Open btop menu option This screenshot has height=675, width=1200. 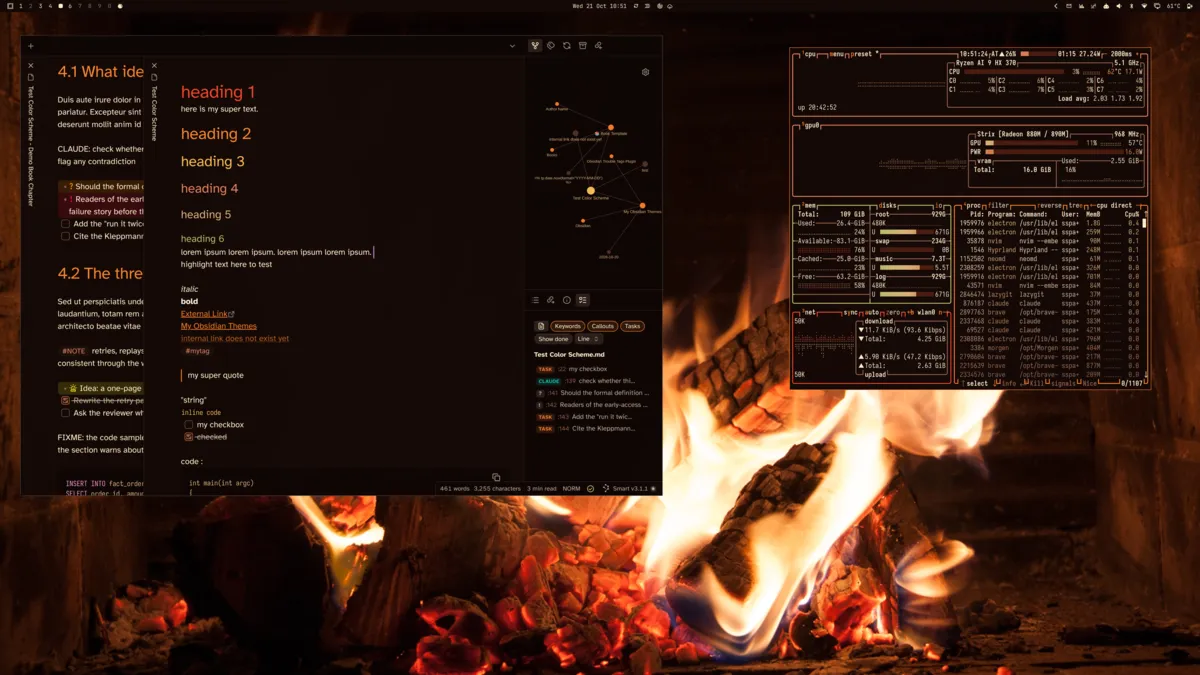[839, 54]
